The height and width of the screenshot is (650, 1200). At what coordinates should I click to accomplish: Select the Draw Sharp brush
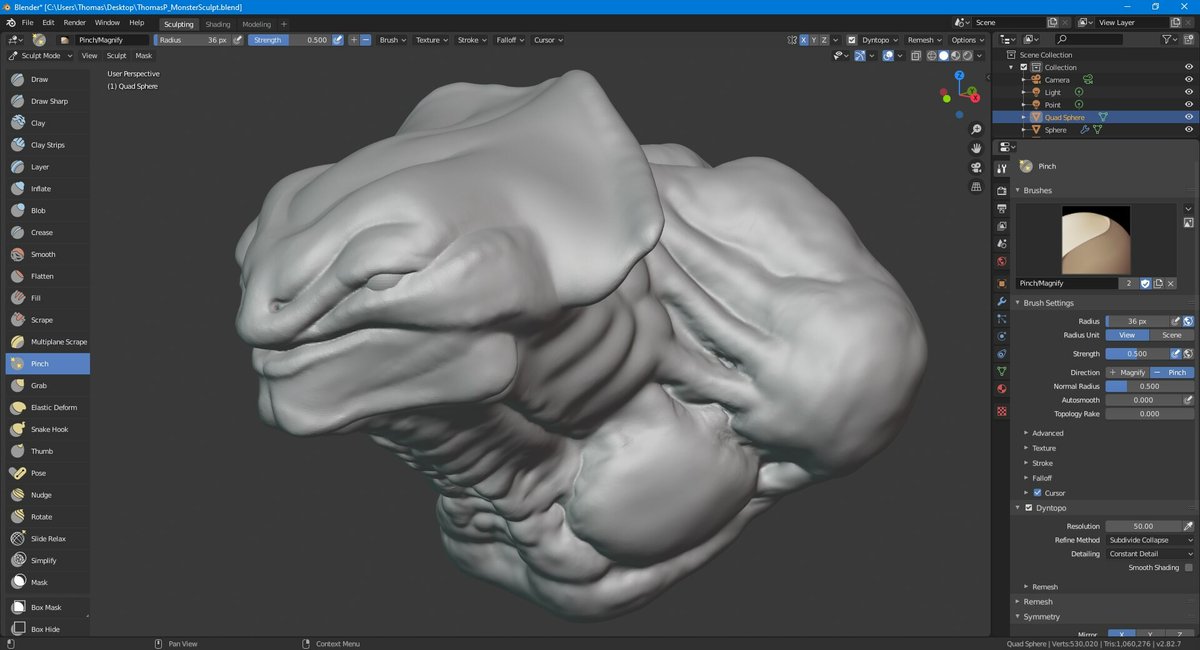pos(47,101)
